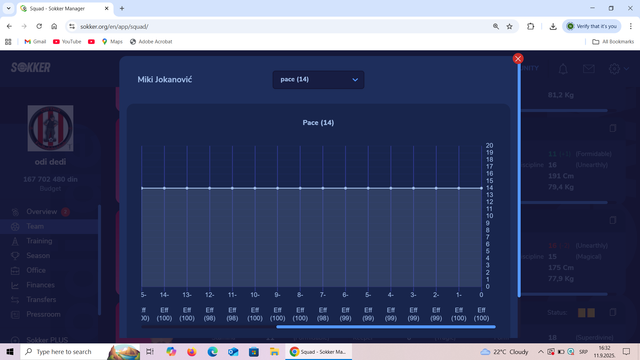Open Microsoft Edge from taskbar
This screenshot has height=360, width=640.
click(212, 351)
